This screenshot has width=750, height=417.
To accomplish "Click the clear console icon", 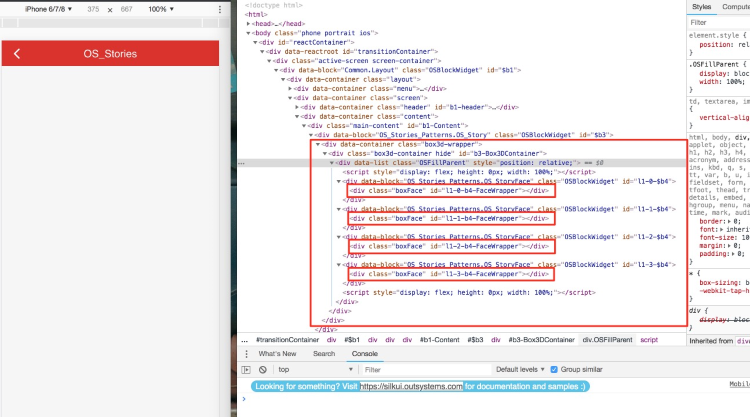I will pos(262,369).
